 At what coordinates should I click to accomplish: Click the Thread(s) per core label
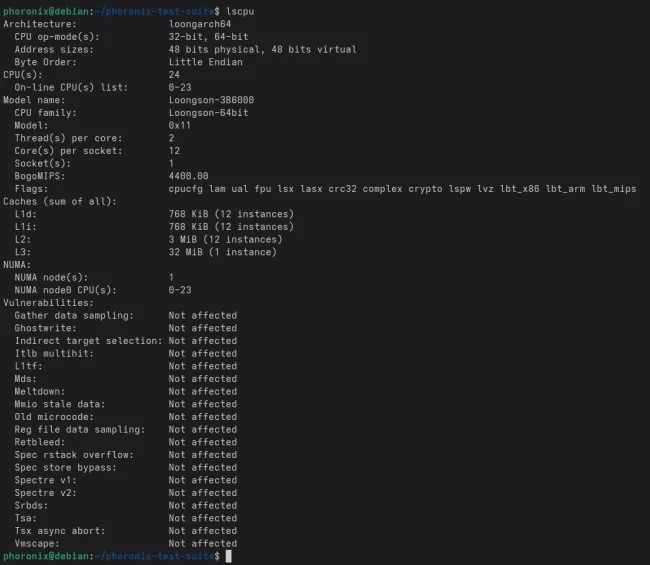pyautogui.click(x=66, y=137)
